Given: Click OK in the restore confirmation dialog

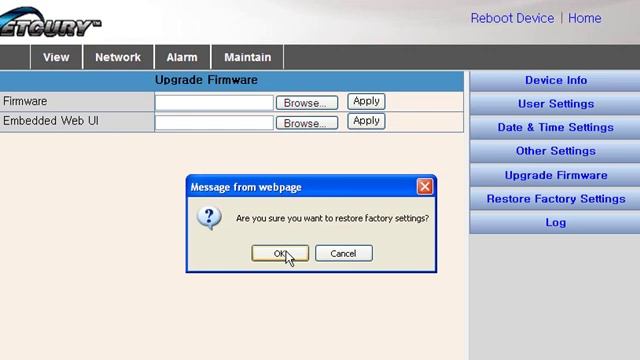Looking at the screenshot, I should point(280,253).
